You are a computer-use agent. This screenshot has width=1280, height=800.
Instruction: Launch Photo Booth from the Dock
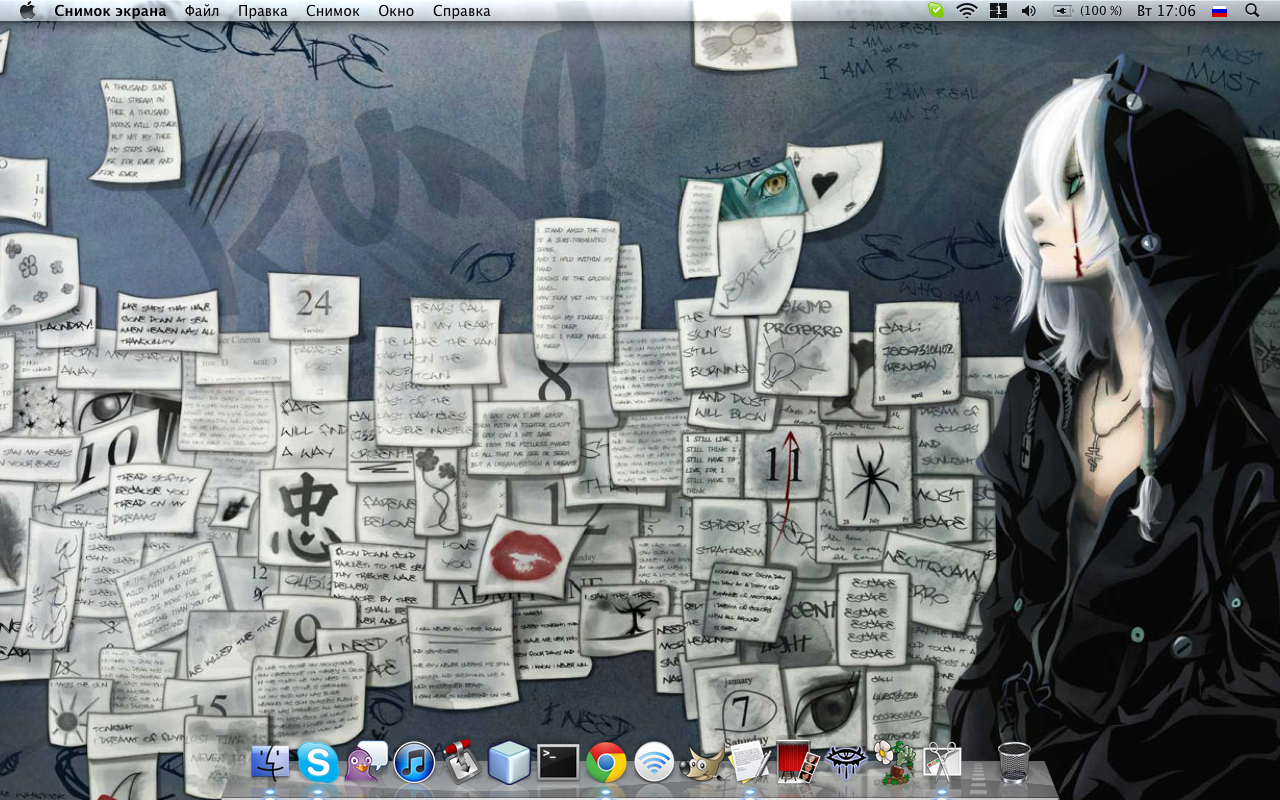(798, 762)
